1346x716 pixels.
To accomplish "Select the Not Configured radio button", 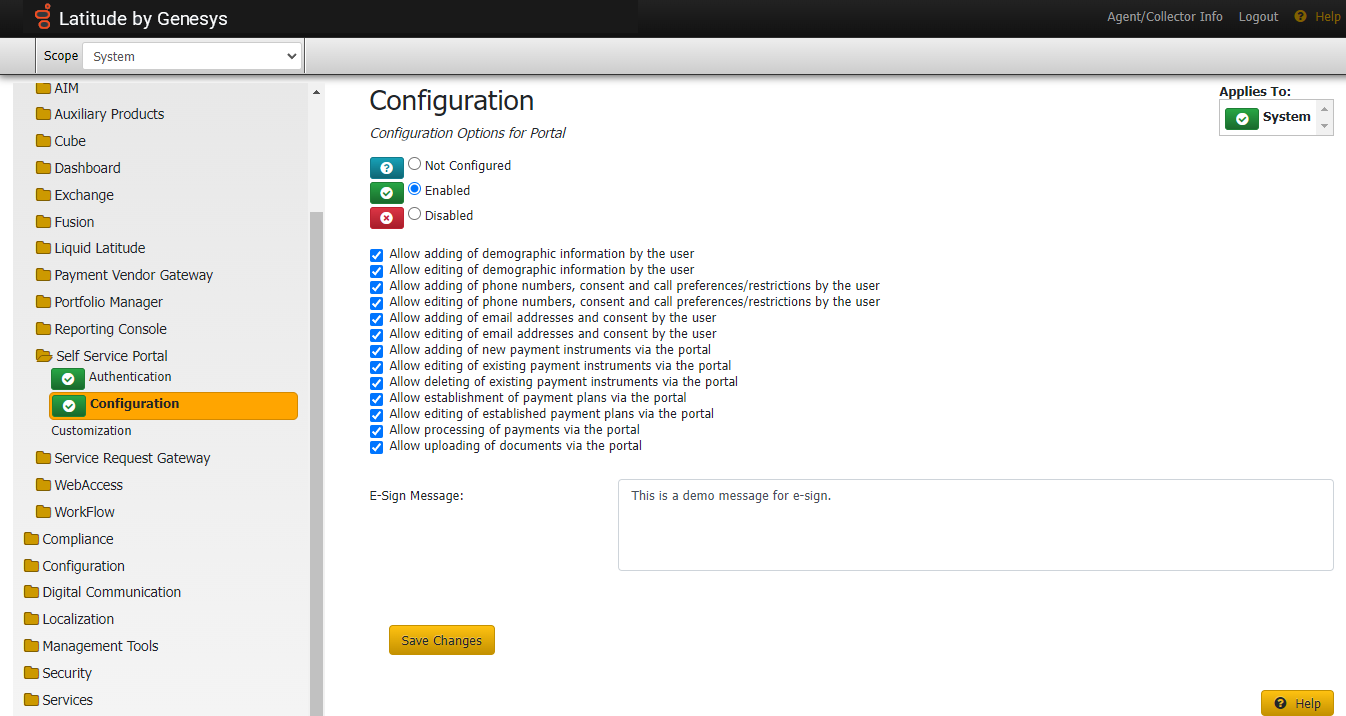I will [x=414, y=165].
